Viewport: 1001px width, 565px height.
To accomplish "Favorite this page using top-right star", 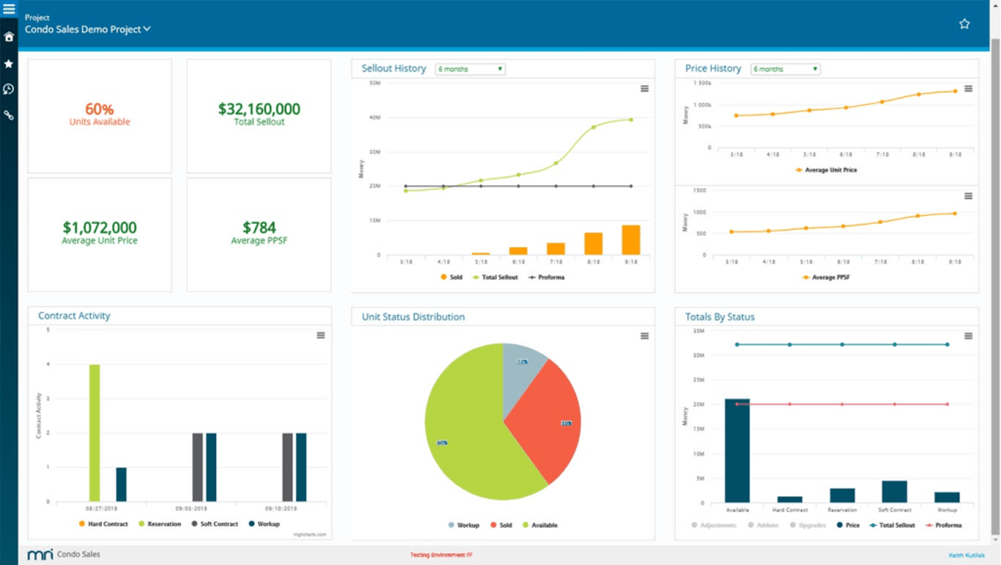I will (x=964, y=24).
